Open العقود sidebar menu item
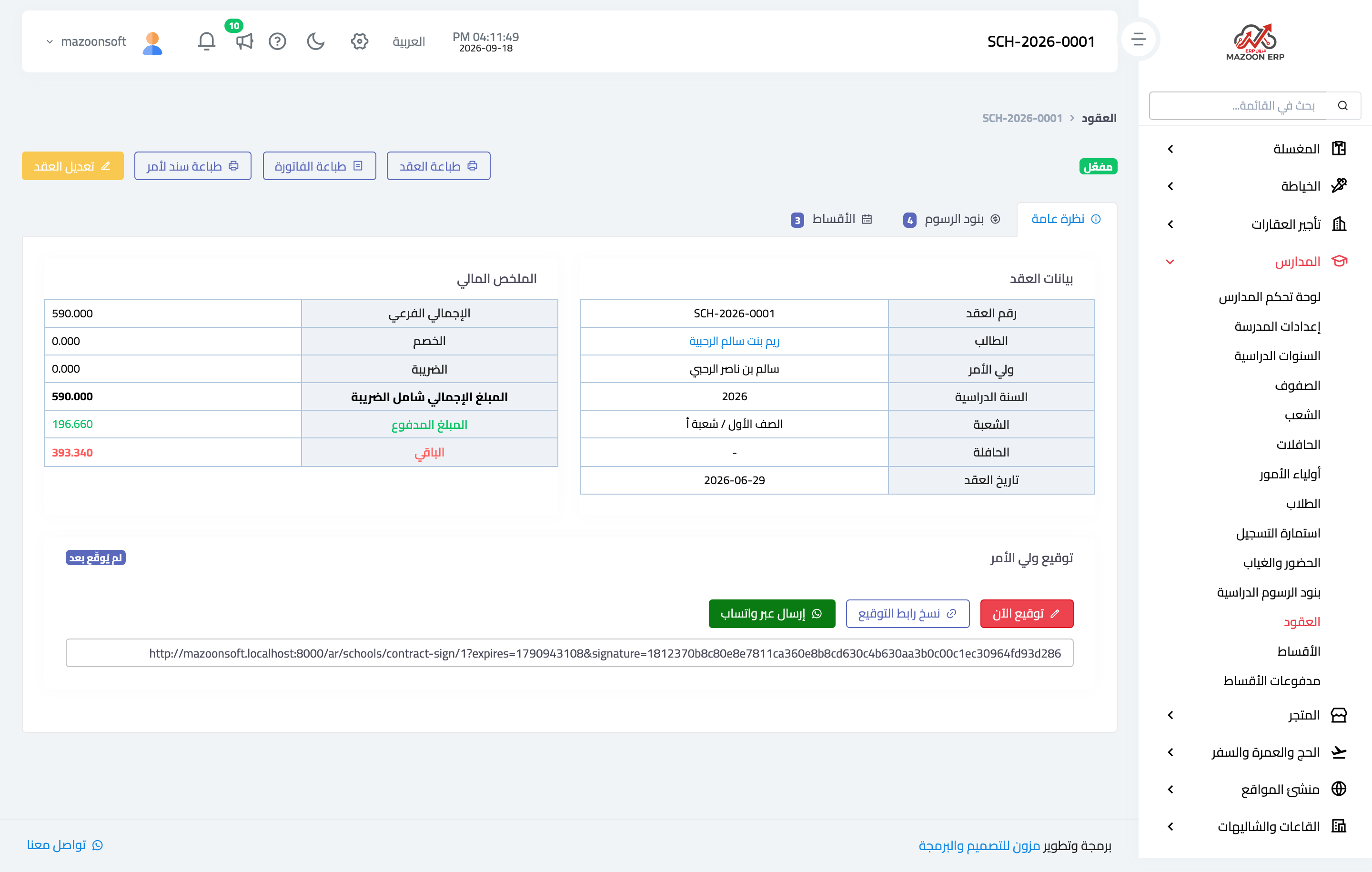 point(1301,622)
